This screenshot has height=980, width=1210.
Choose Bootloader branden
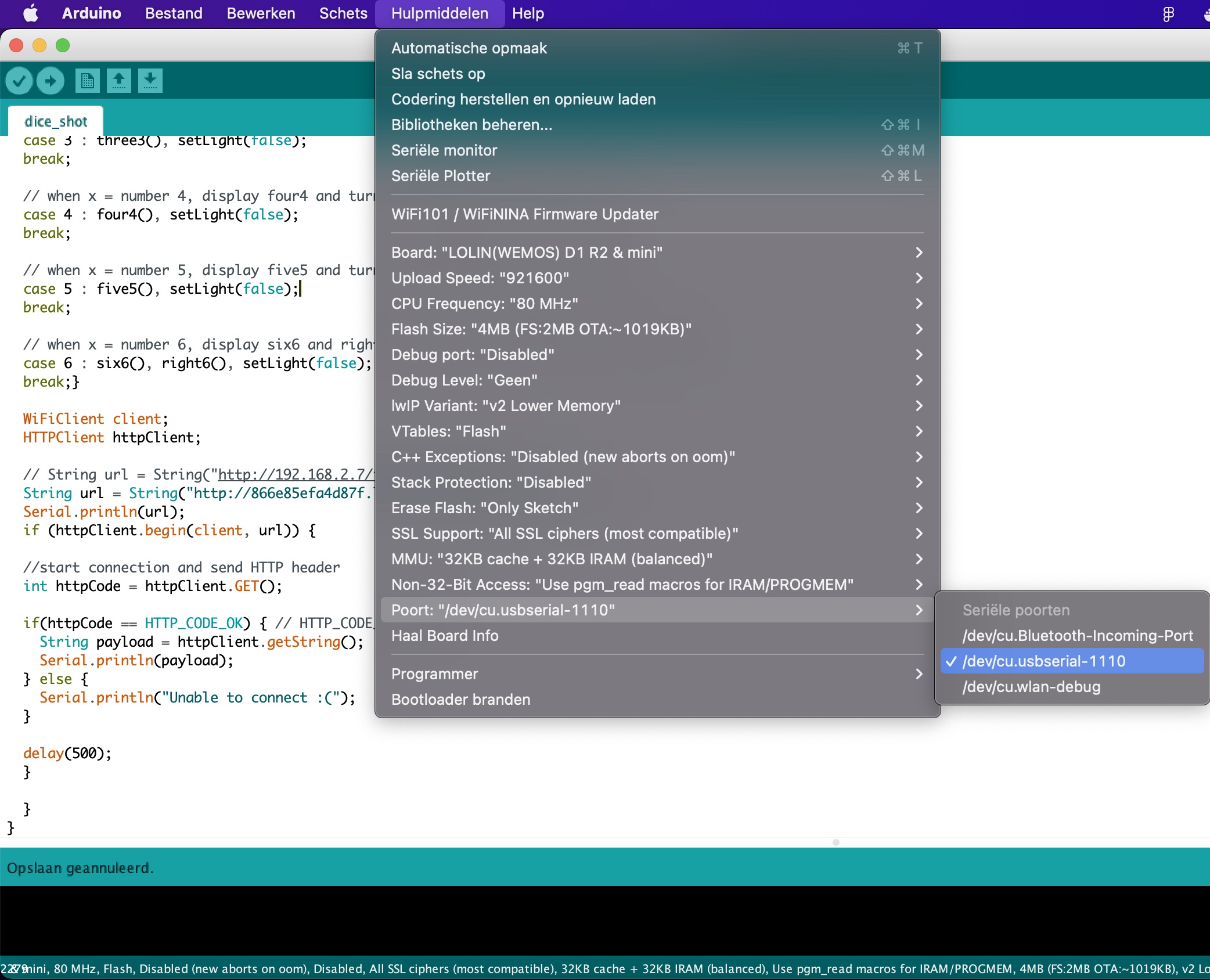(657, 700)
